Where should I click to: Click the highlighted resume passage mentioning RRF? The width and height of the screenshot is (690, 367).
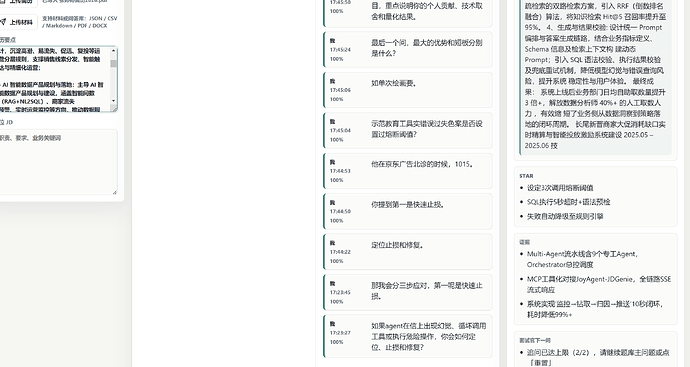(595, 76)
